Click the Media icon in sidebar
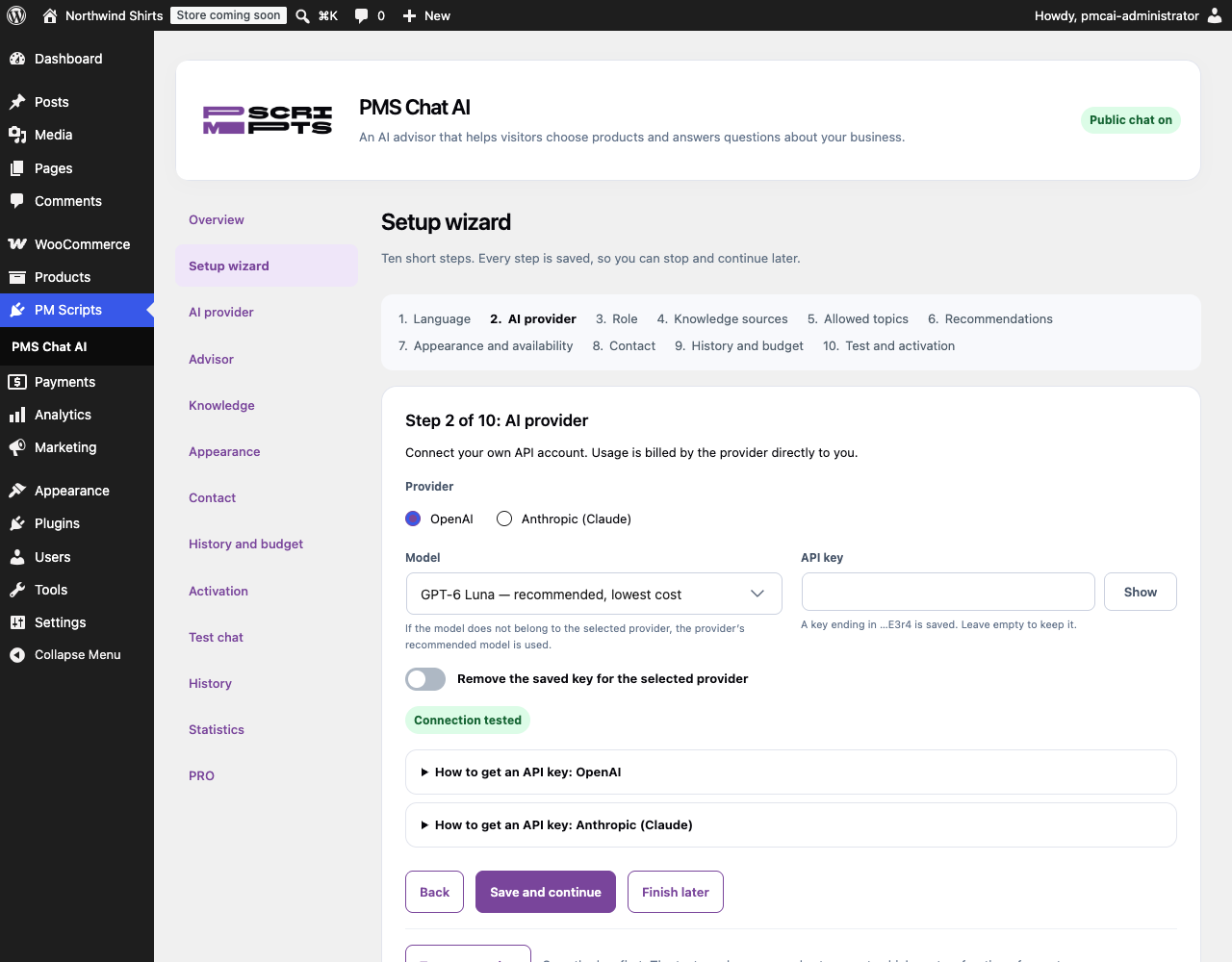Screen dimensions: 1232x962 pos(17,135)
